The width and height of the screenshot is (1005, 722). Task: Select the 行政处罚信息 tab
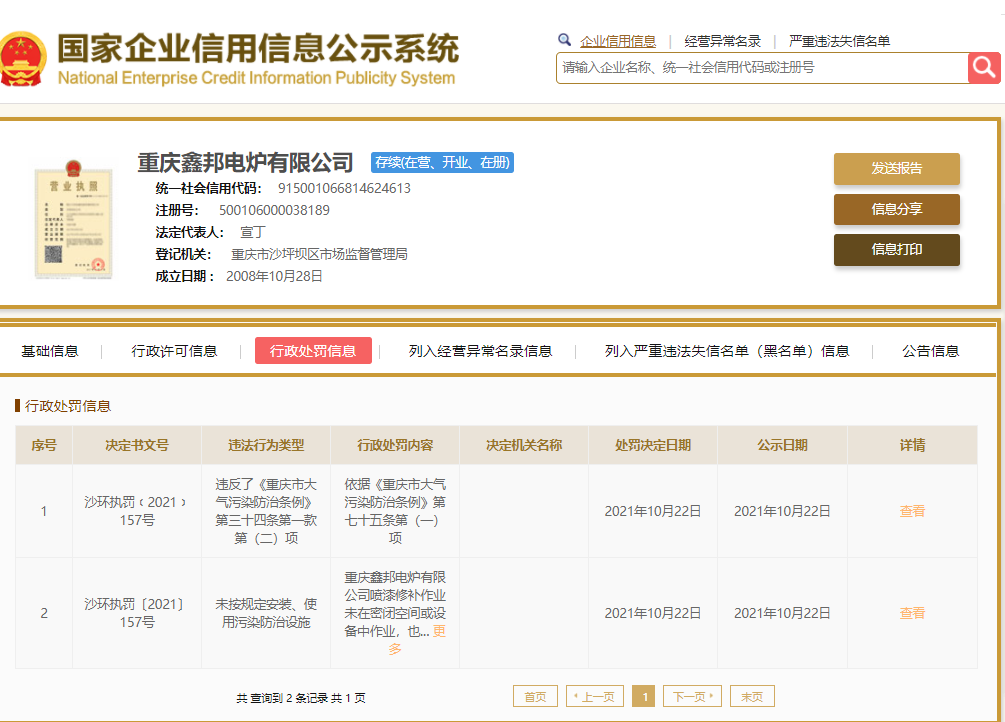pos(313,351)
